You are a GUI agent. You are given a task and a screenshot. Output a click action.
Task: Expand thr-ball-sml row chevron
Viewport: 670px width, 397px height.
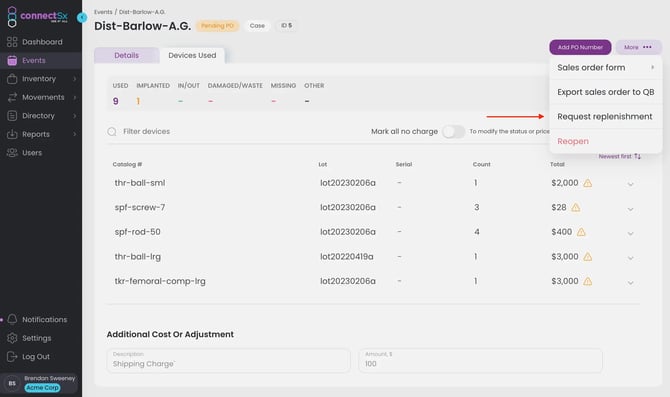pyautogui.click(x=630, y=184)
